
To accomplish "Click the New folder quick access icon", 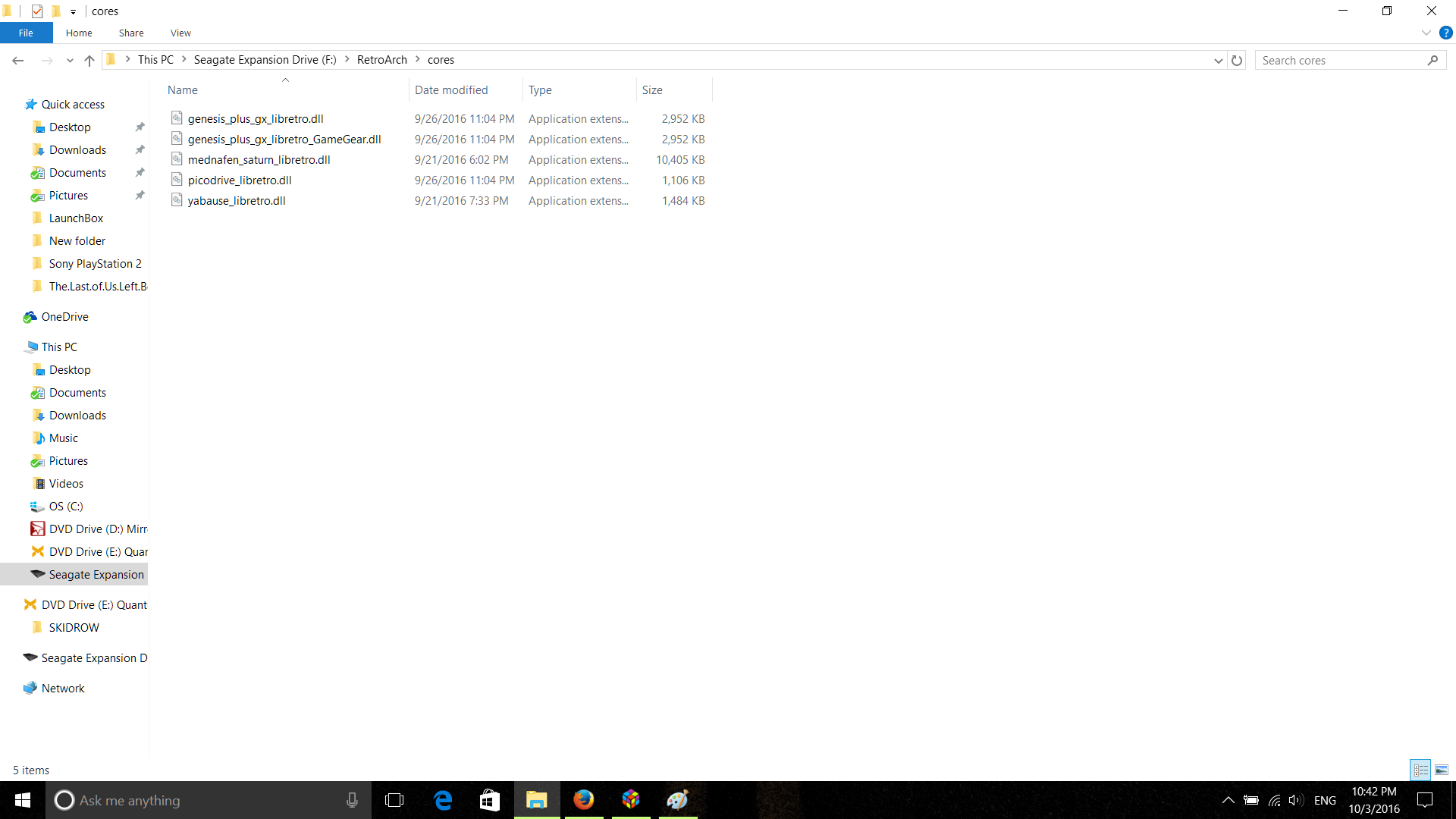I will pyautogui.click(x=55, y=11).
